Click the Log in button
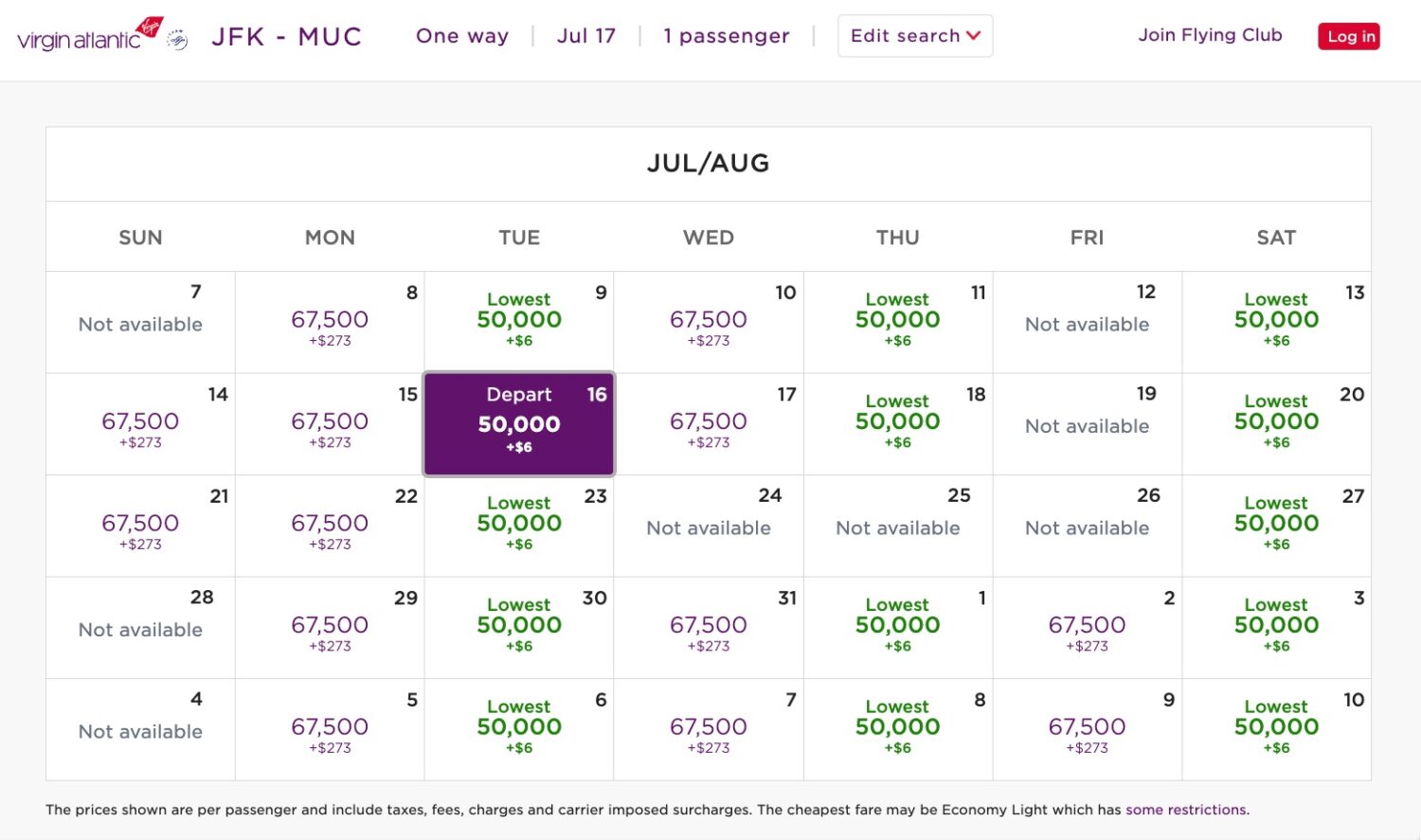The image size is (1421, 840). pos(1349,36)
